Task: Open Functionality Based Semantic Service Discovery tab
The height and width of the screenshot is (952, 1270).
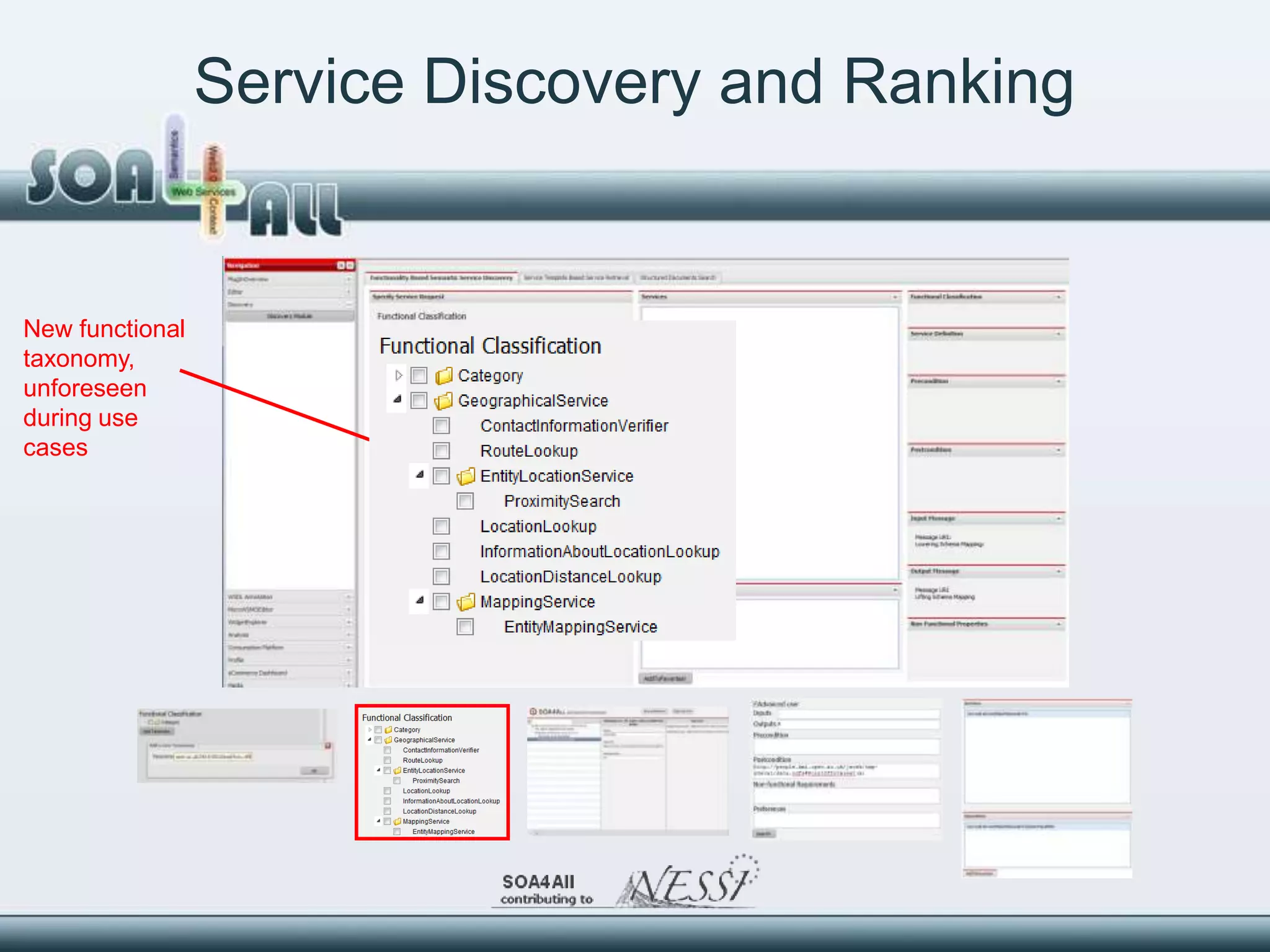Action: point(442,278)
